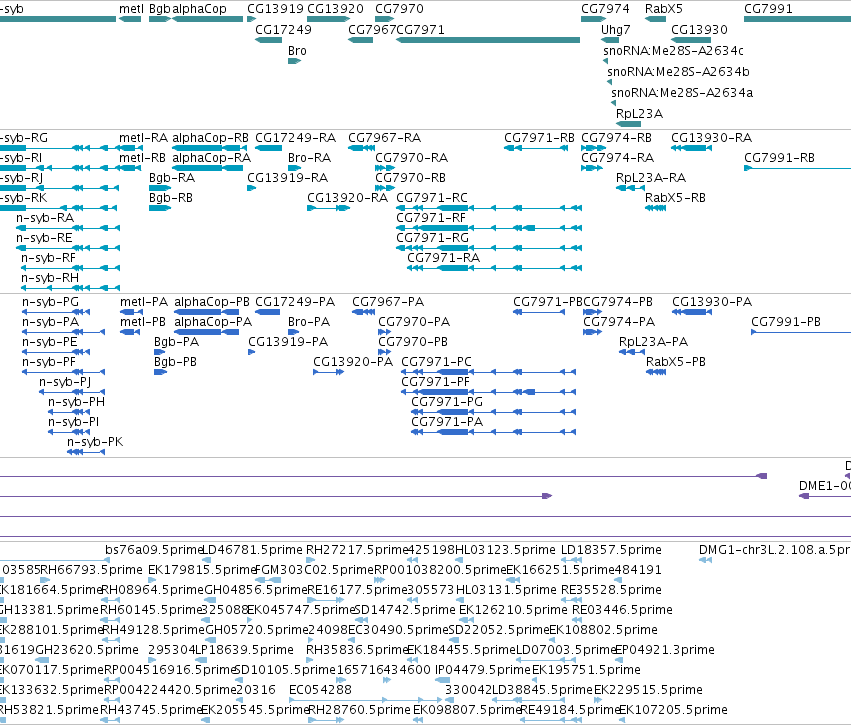Click the RabX5 gene label
Screen dimensions: 851x725
tap(664, 9)
